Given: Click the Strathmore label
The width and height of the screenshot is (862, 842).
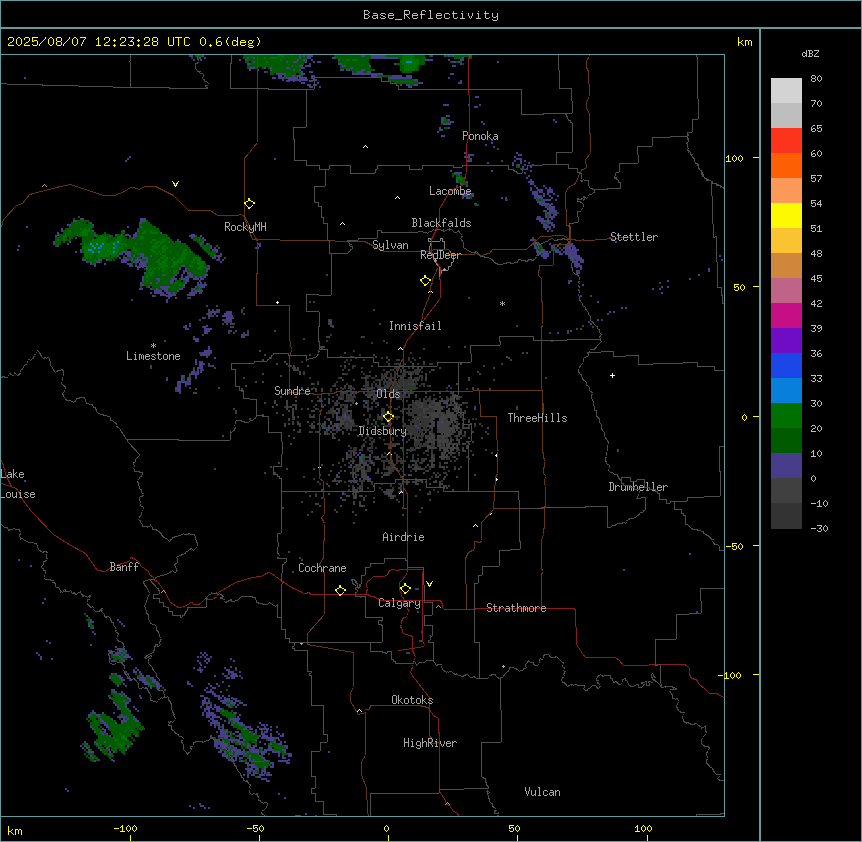Looking at the screenshot, I should click(x=516, y=608).
